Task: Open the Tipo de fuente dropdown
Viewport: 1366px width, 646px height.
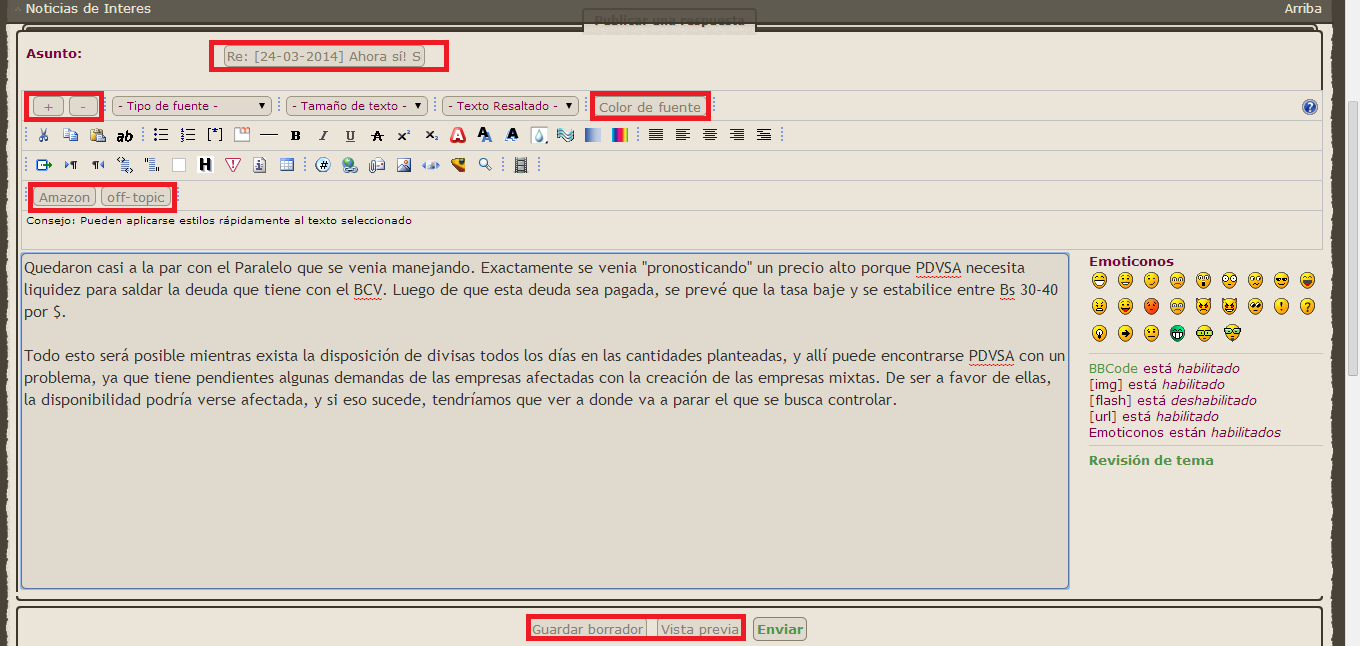Action: click(191, 106)
